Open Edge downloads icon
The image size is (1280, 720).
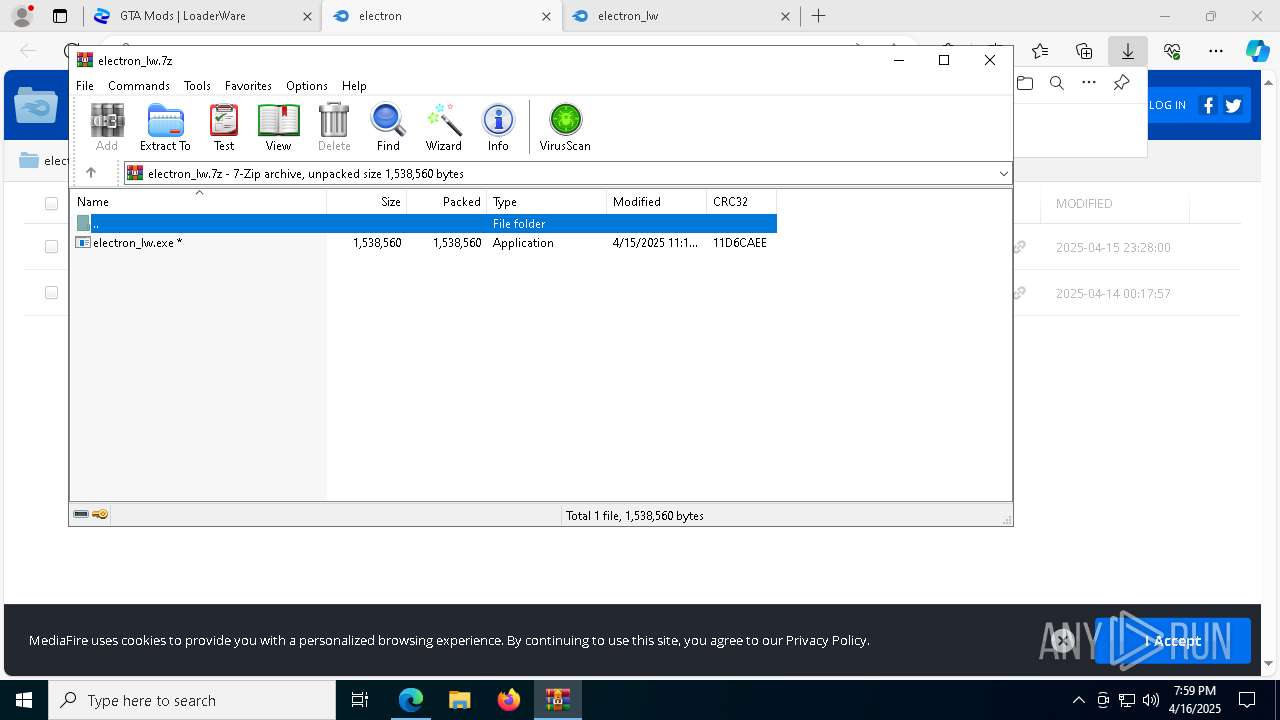click(1128, 50)
